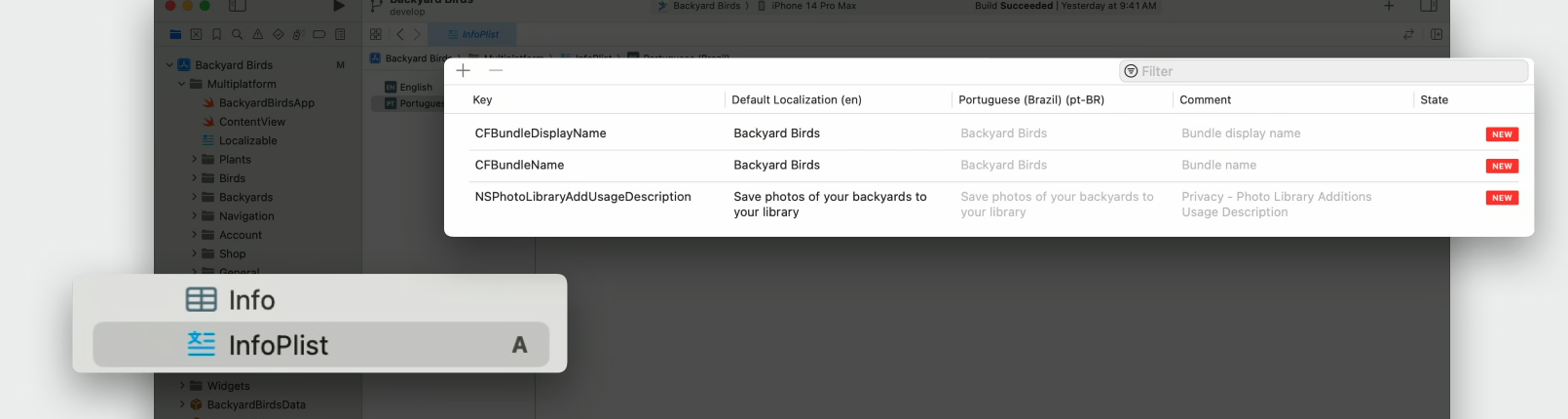
Task: Expand the Plants folder
Action: tap(194, 160)
